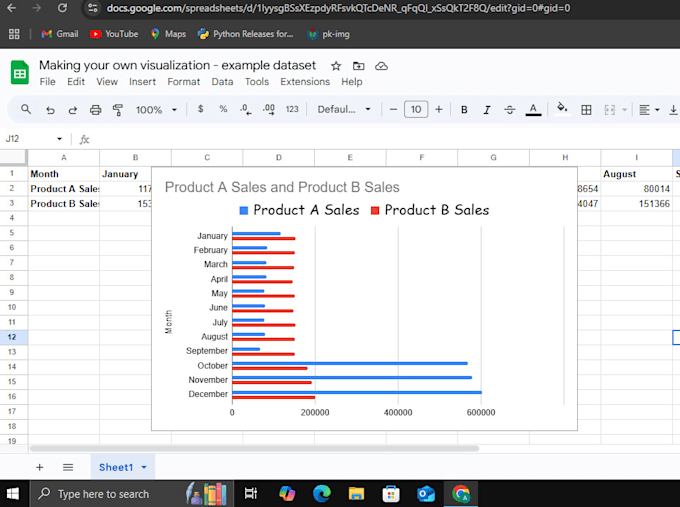Open the Google Sheets home icon
Screen dimensions: 680x507
click(20, 72)
